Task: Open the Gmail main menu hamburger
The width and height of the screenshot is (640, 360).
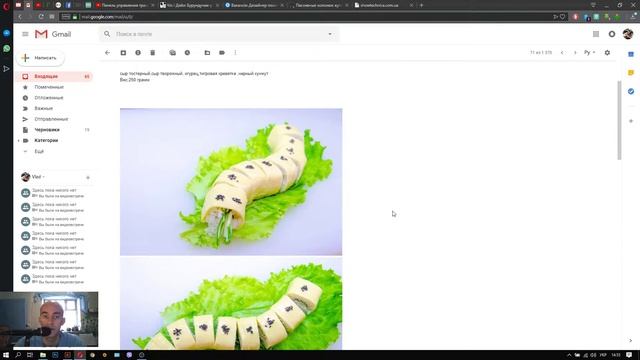Action: [25, 34]
